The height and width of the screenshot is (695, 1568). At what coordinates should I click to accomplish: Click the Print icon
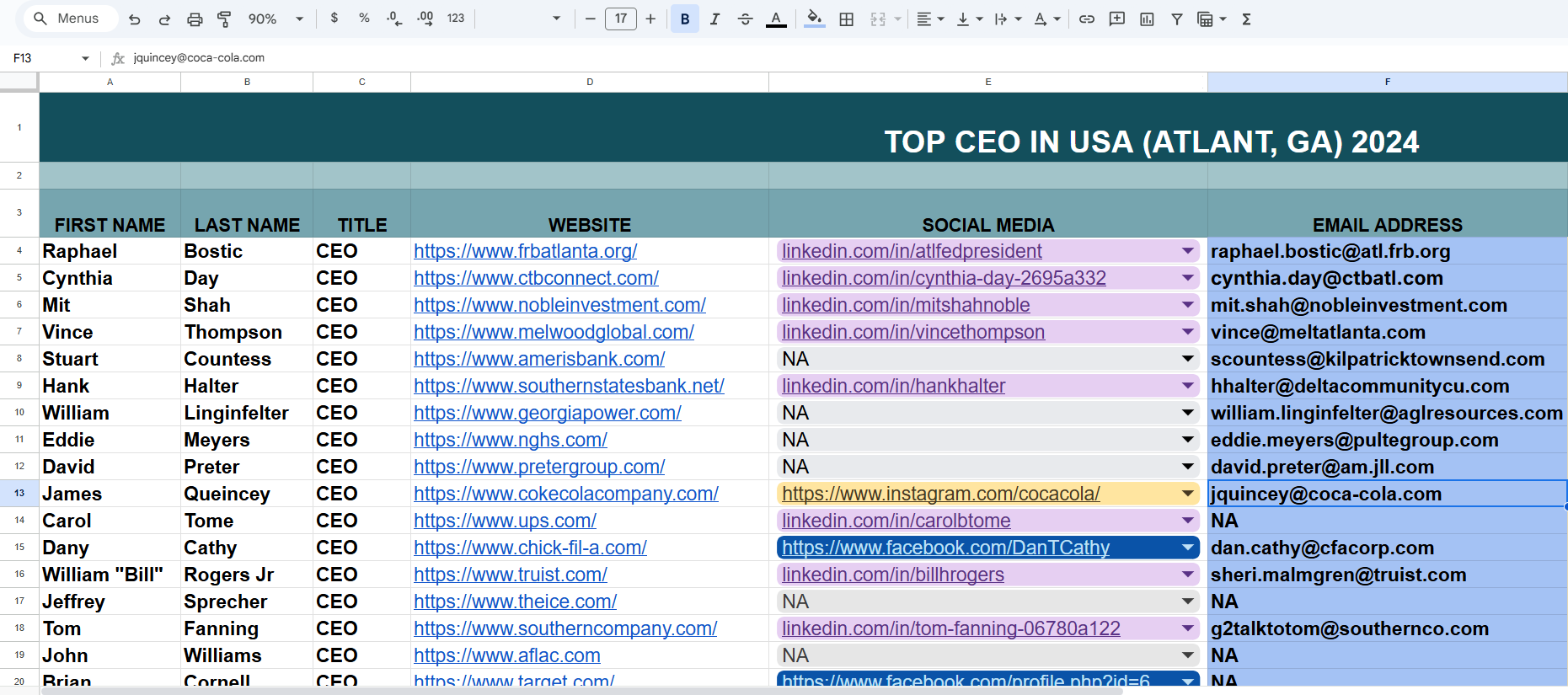(x=195, y=19)
